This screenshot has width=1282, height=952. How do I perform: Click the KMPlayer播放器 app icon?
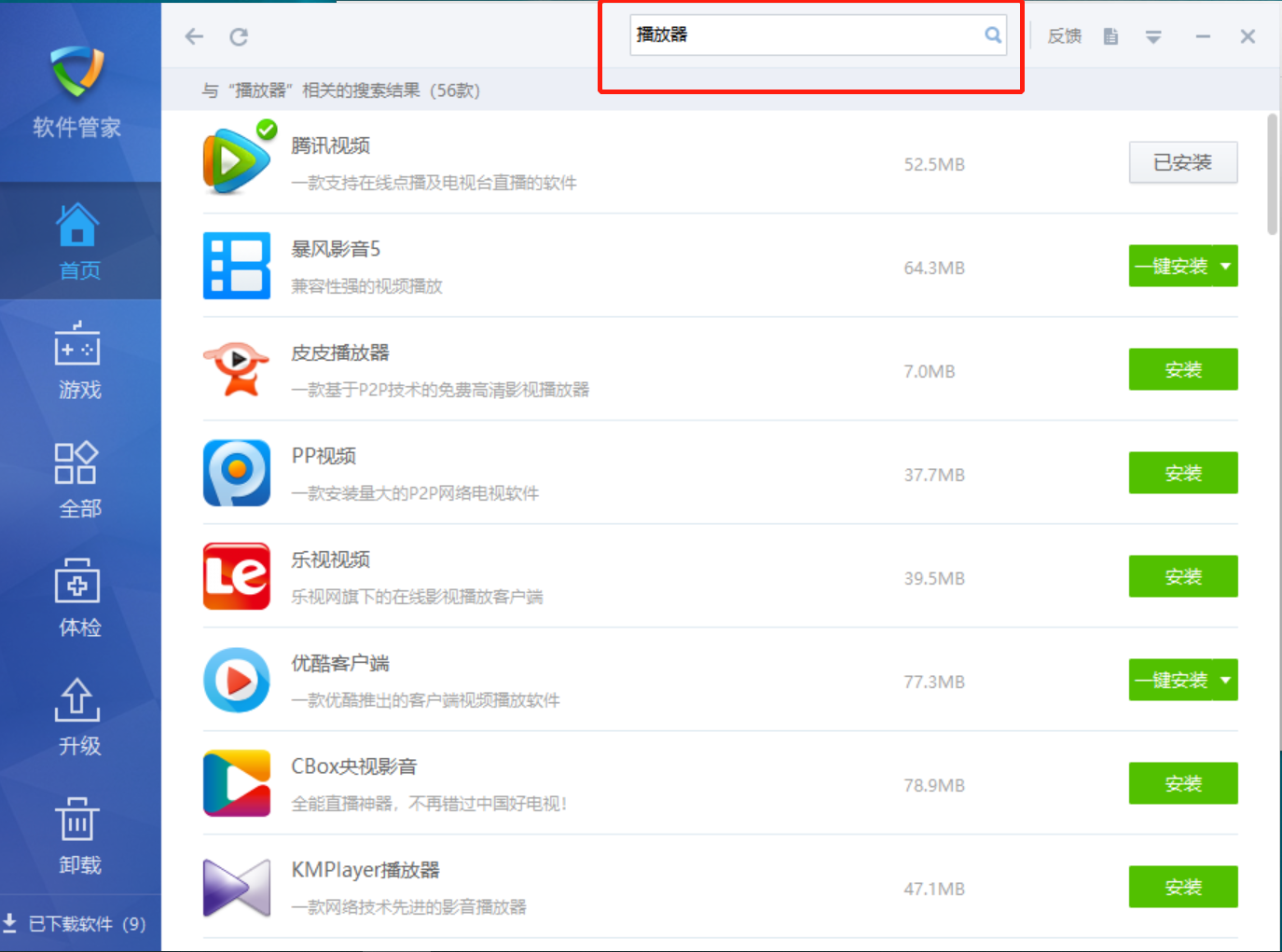[237, 887]
